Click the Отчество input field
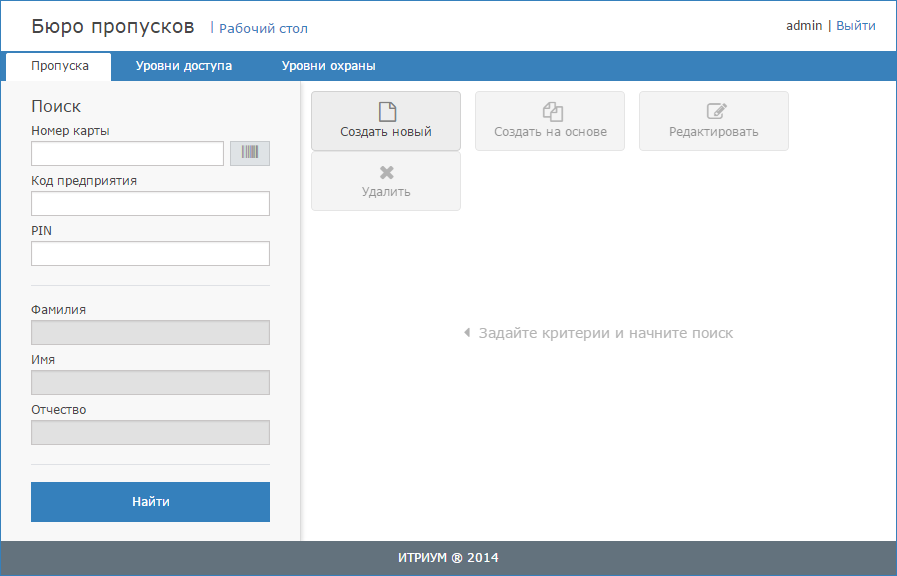Image resolution: width=897 pixels, height=576 pixels. tap(150, 433)
